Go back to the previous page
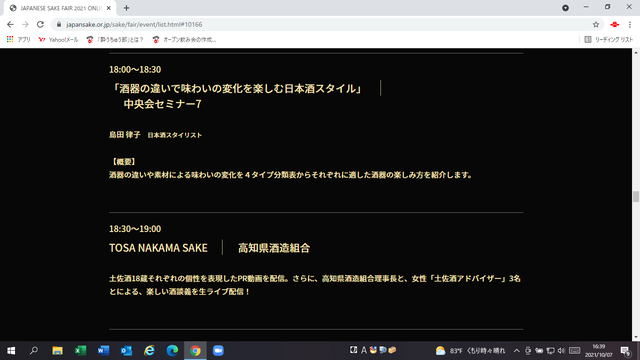This screenshot has height=360, width=640. click(10, 24)
